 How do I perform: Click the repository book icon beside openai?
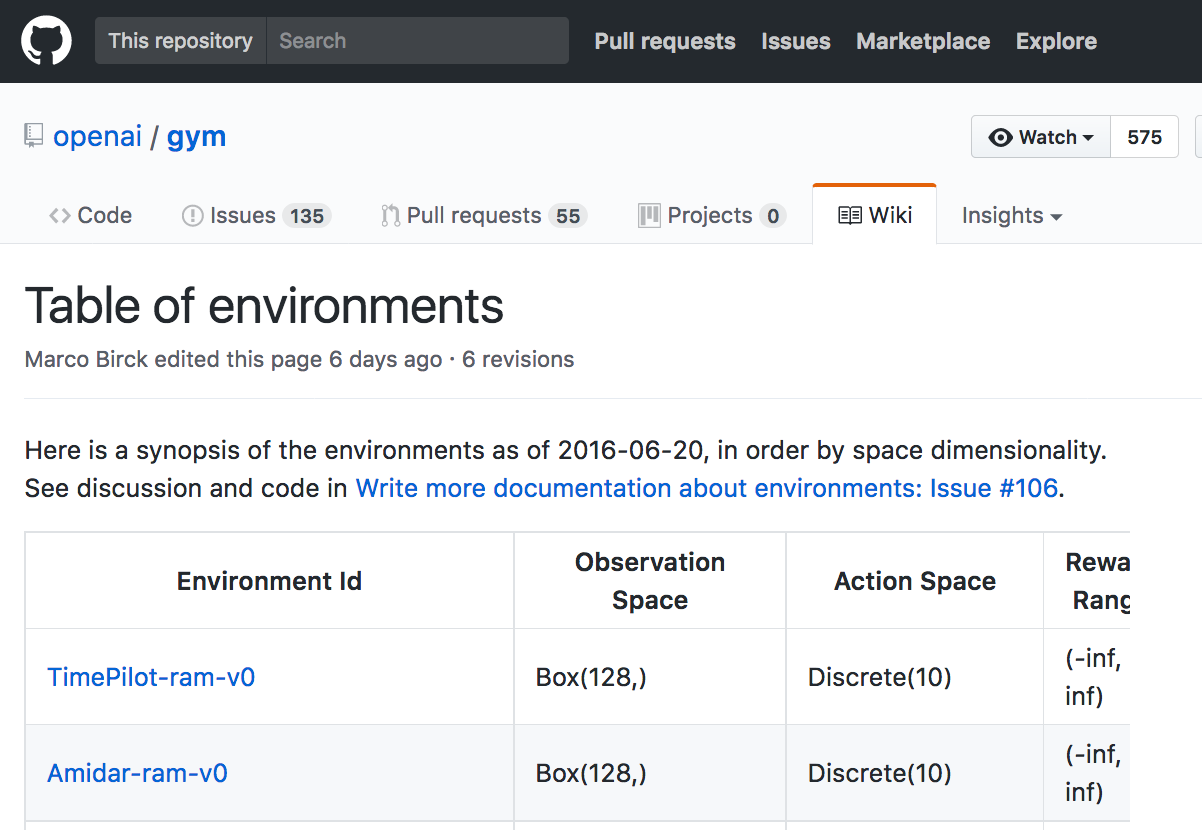[34, 136]
